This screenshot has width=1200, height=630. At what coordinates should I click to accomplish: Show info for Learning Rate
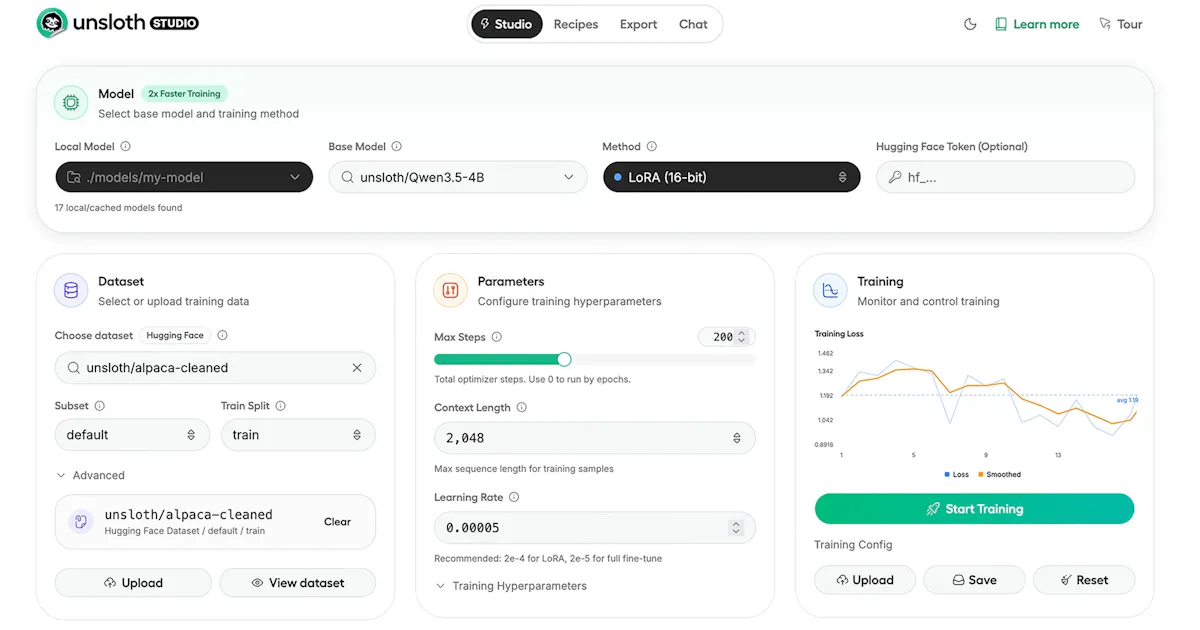tap(514, 497)
